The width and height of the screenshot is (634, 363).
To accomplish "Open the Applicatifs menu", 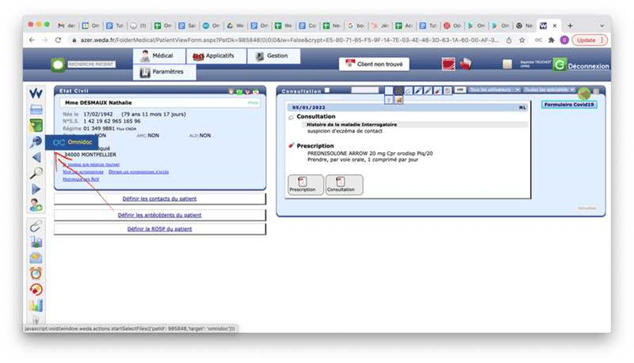I will tap(216, 56).
